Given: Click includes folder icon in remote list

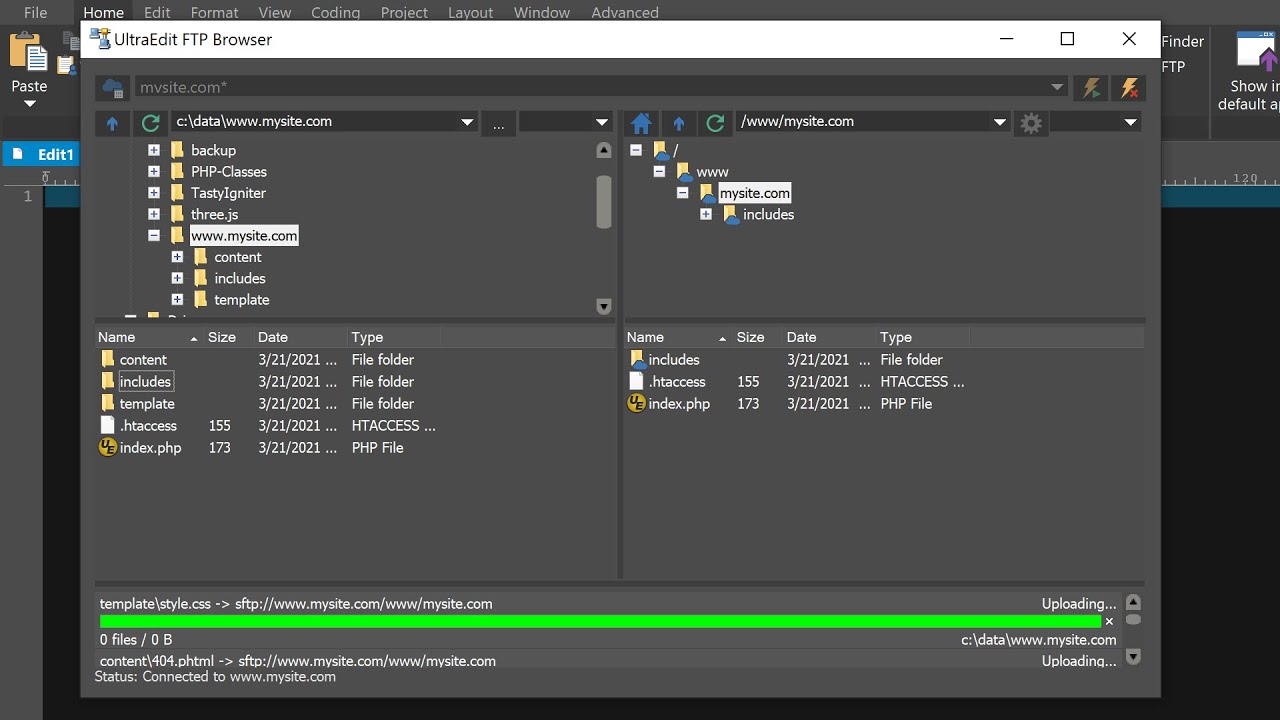Looking at the screenshot, I should [x=637, y=360].
